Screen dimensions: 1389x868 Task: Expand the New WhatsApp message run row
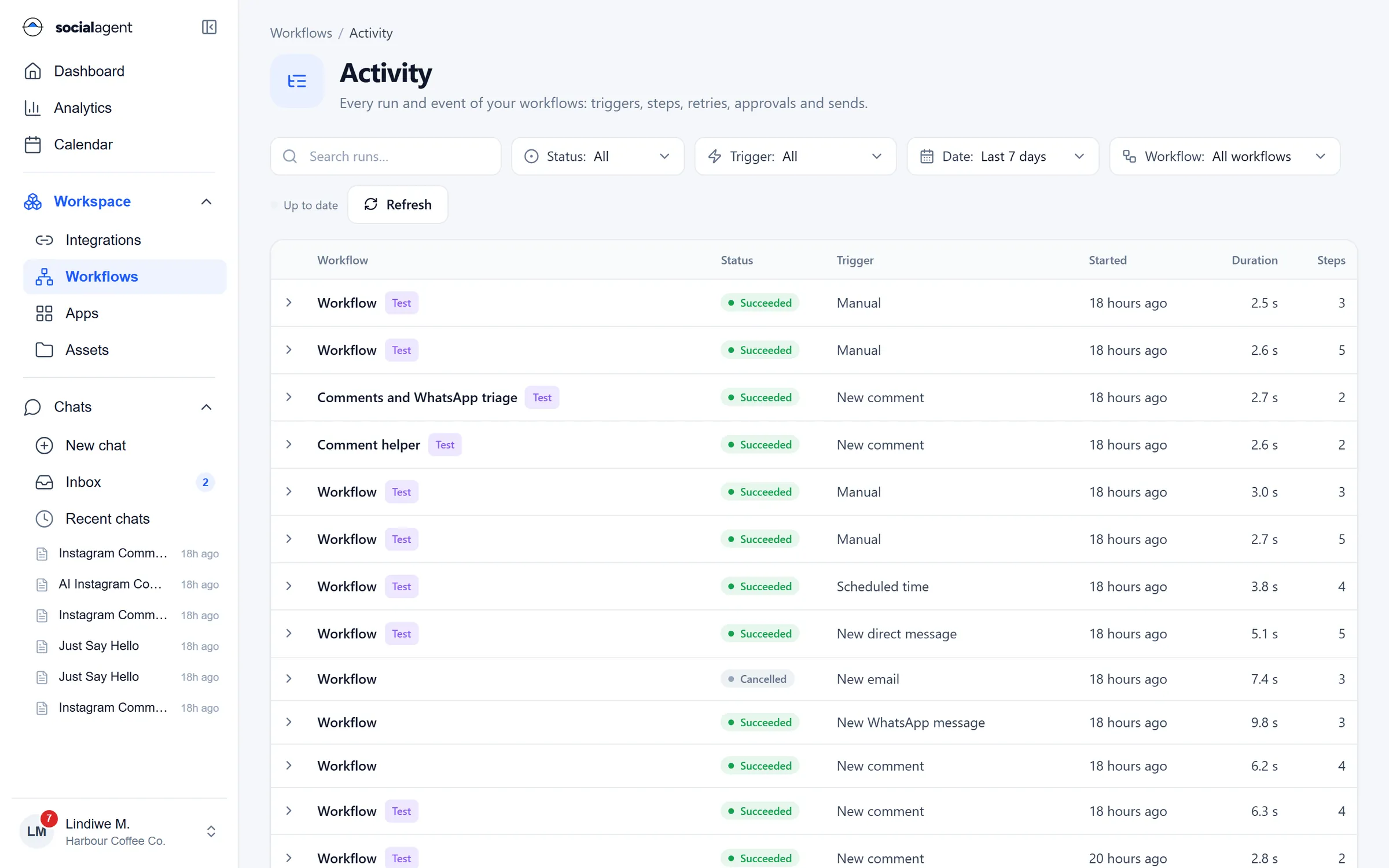point(288,722)
